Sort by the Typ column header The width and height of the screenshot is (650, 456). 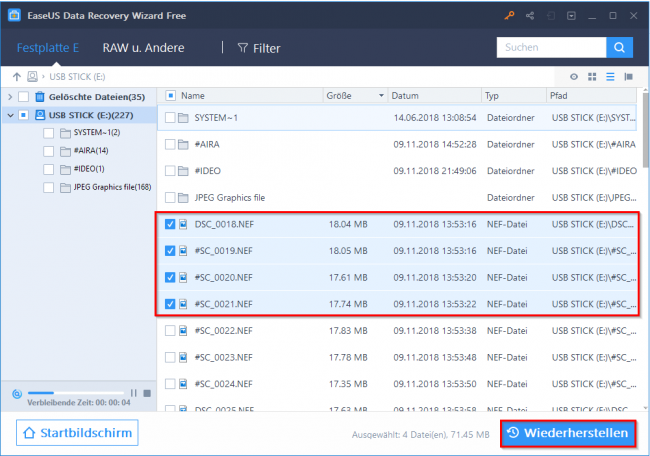click(492, 96)
